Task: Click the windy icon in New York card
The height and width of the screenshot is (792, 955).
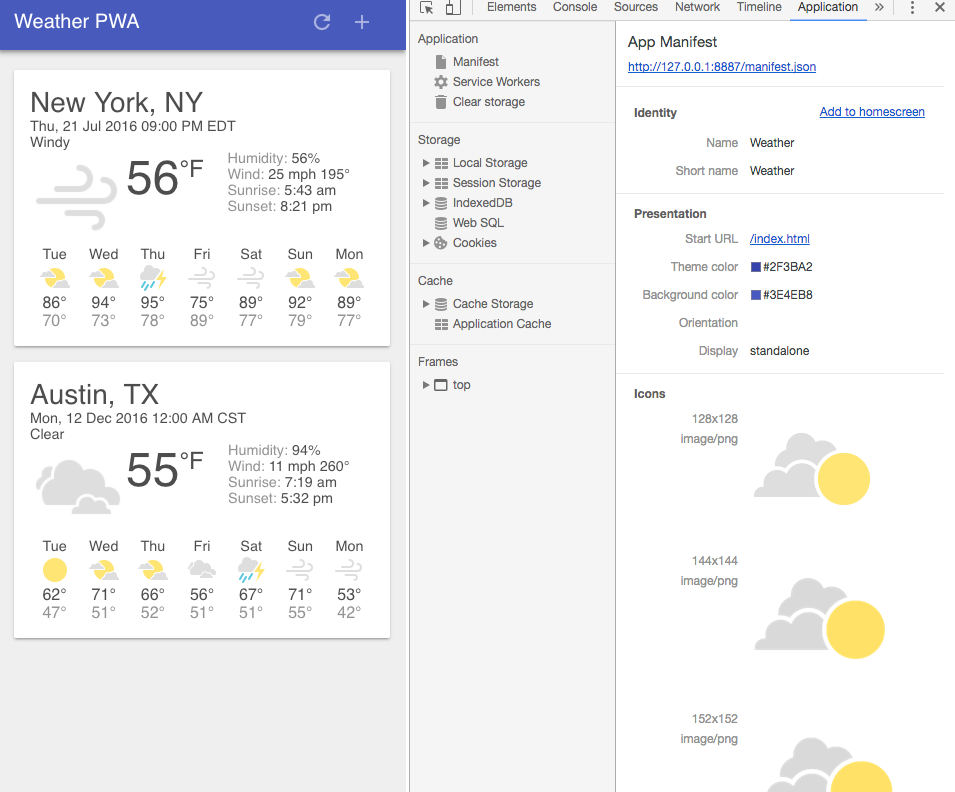Action: point(76,196)
